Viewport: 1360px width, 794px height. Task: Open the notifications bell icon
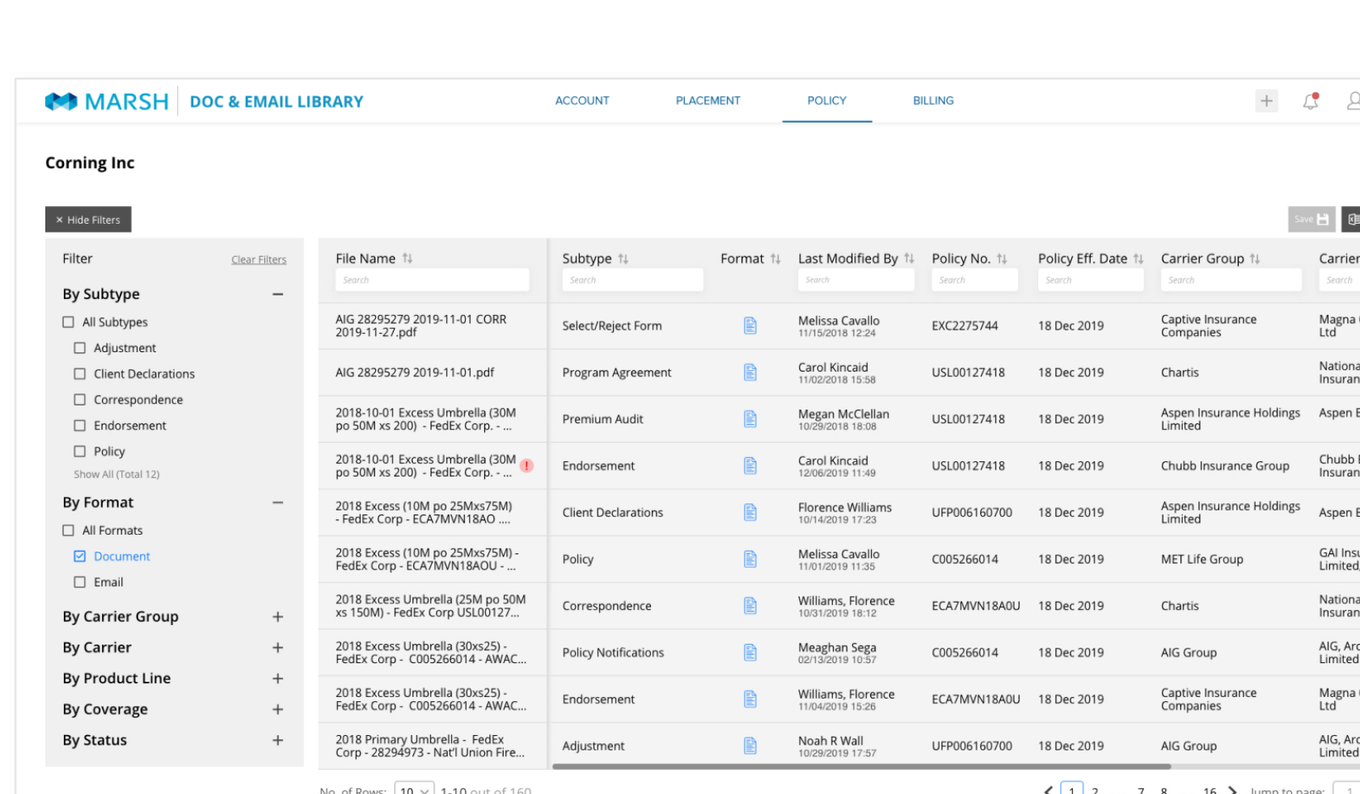1310,101
